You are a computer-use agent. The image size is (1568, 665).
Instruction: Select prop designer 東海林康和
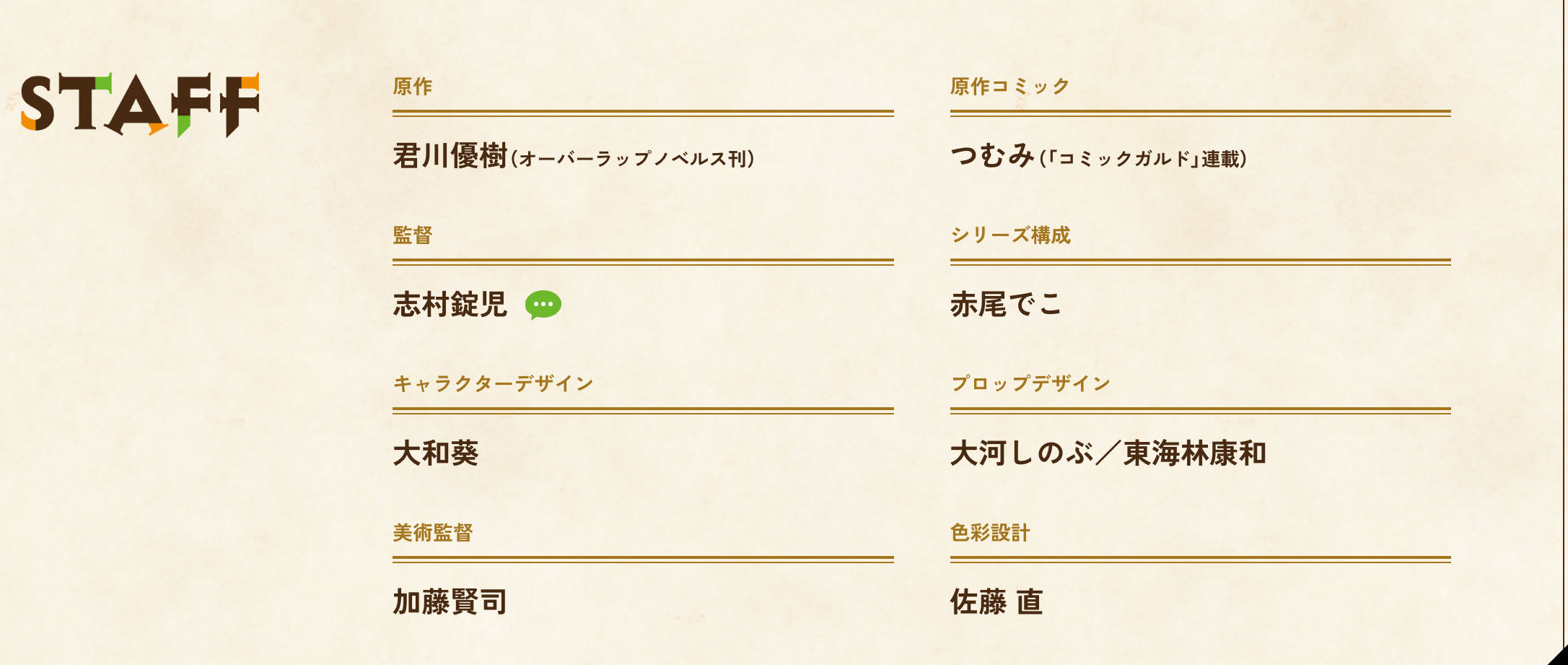tap(1195, 453)
